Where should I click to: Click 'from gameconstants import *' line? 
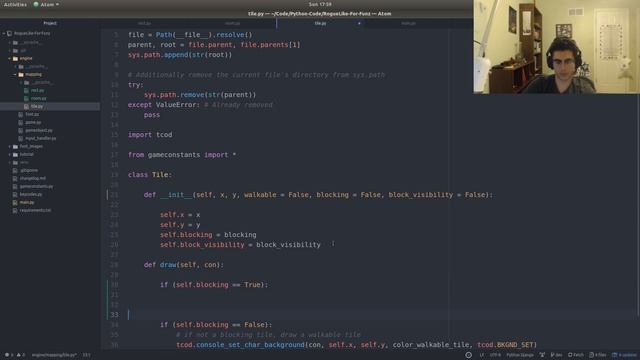point(182,155)
